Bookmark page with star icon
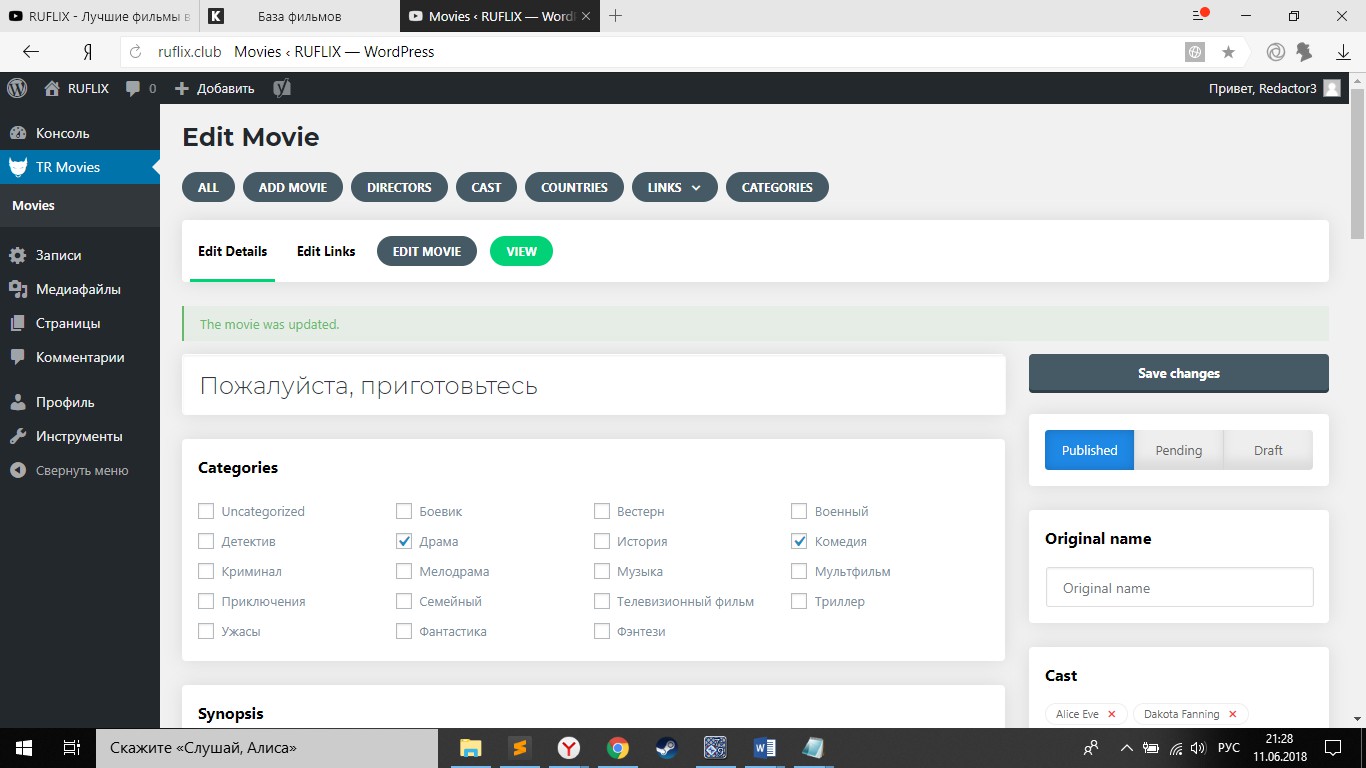The width and height of the screenshot is (1366, 768). click(x=1229, y=52)
